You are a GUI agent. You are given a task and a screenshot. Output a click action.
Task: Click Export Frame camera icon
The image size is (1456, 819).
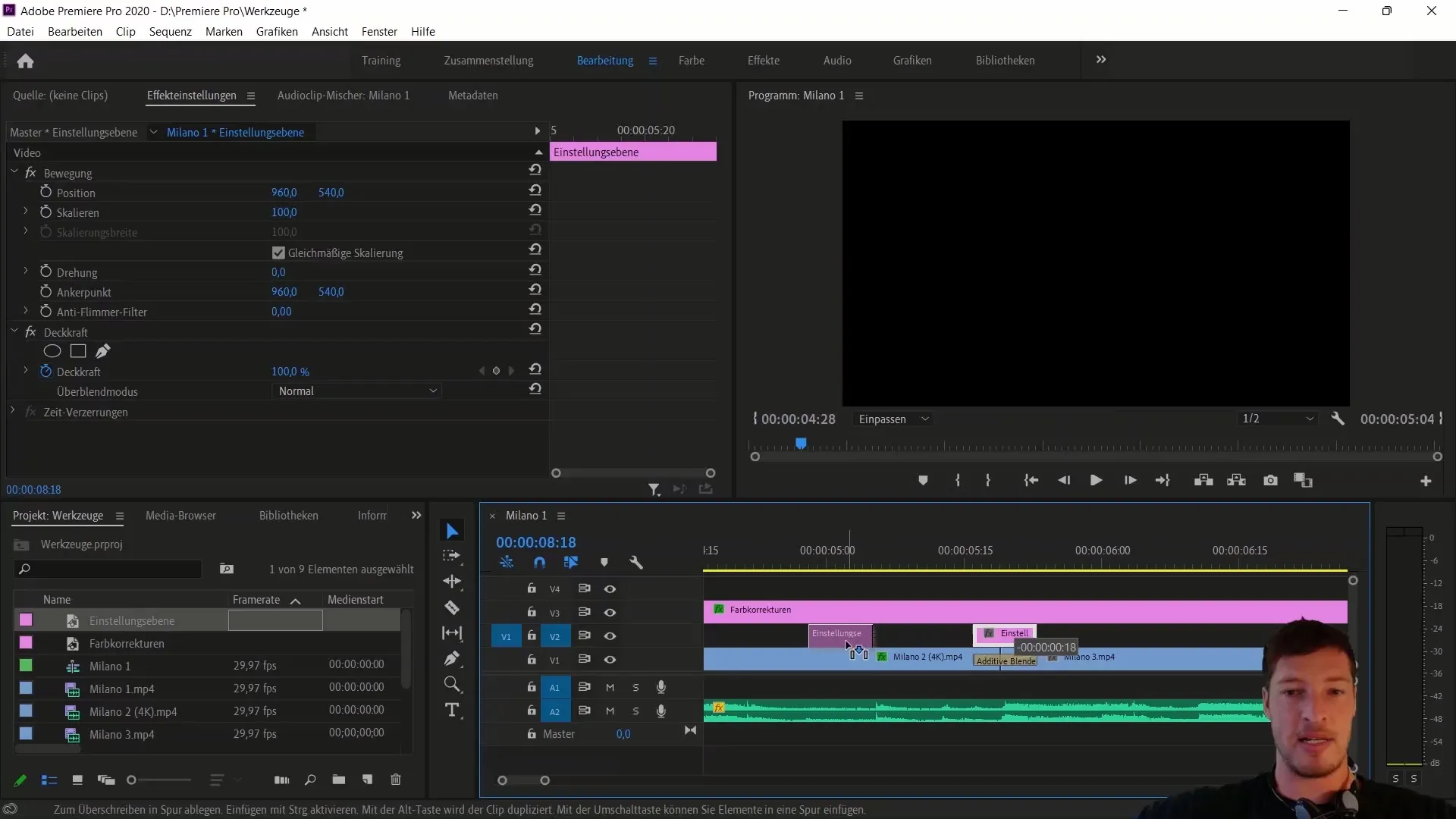click(1270, 480)
